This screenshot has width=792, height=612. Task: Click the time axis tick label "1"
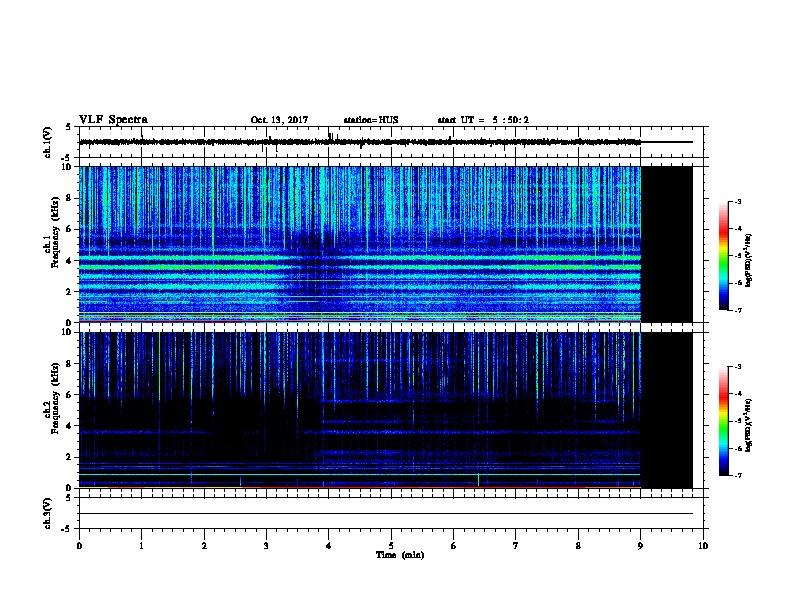point(141,546)
